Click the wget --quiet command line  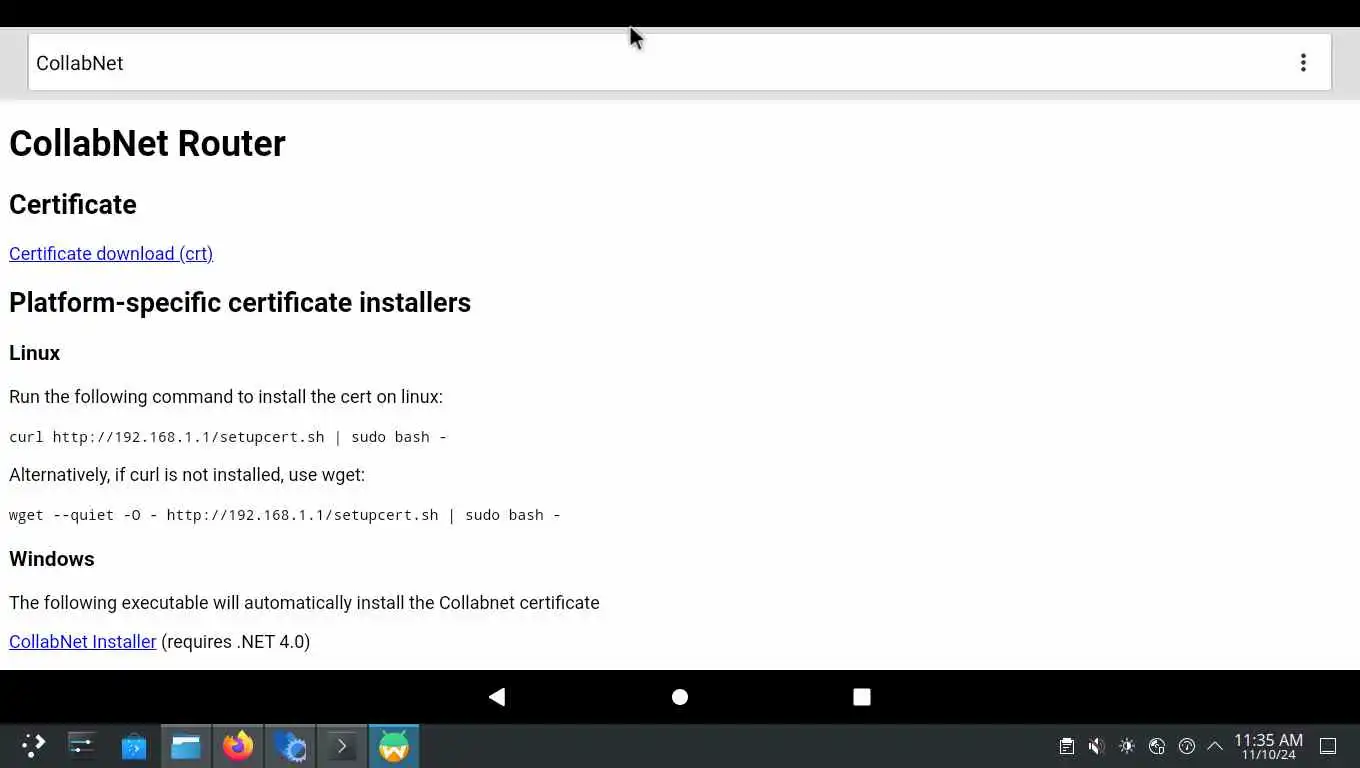(285, 515)
